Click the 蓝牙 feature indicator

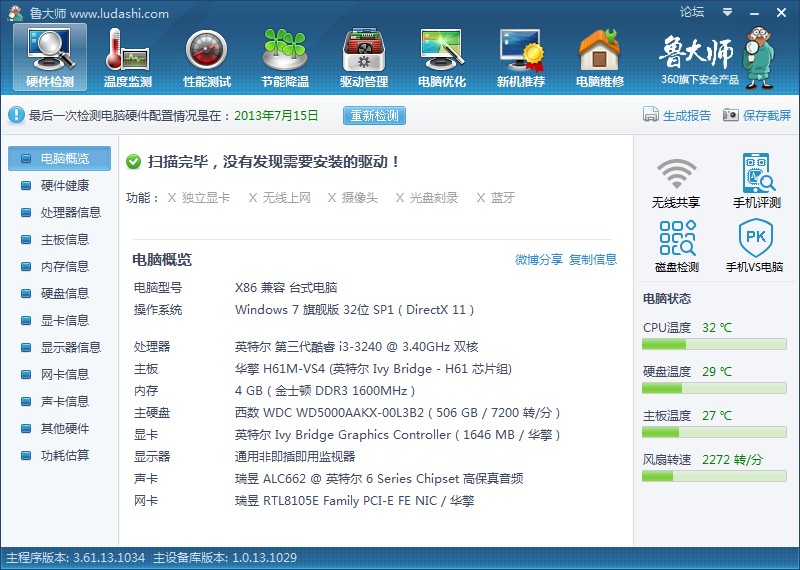(496, 197)
